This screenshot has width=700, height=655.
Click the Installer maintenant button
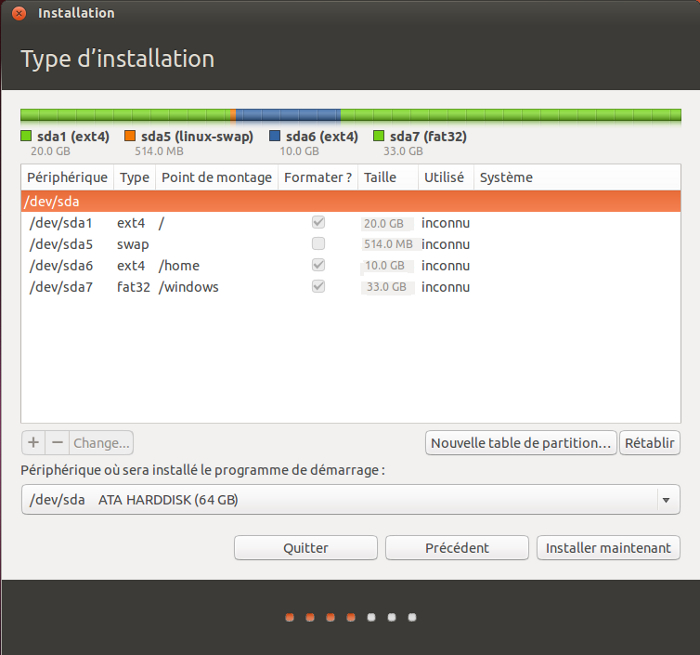pos(608,548)
